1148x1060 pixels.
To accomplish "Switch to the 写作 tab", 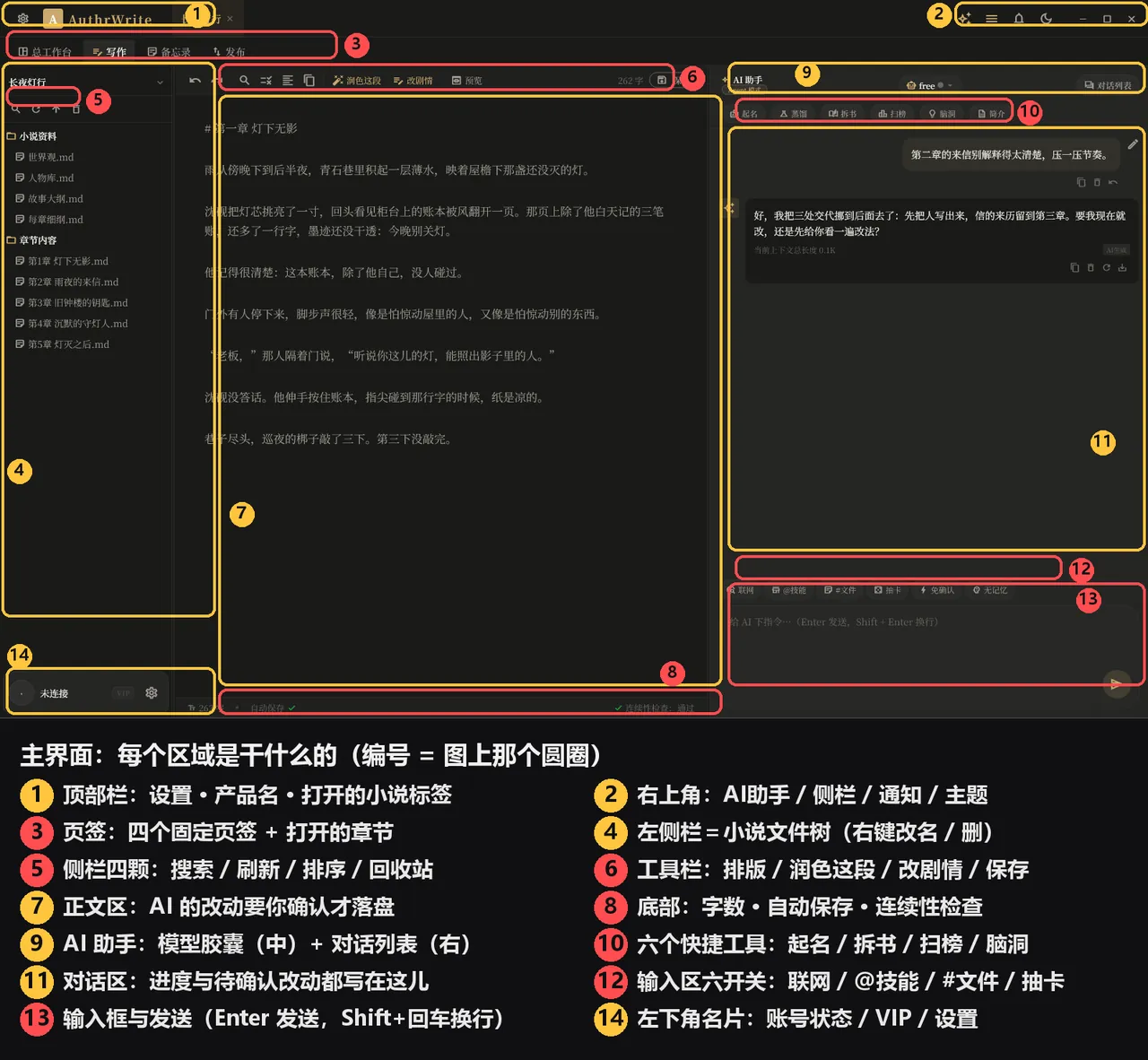I will [x=109, y=52].
